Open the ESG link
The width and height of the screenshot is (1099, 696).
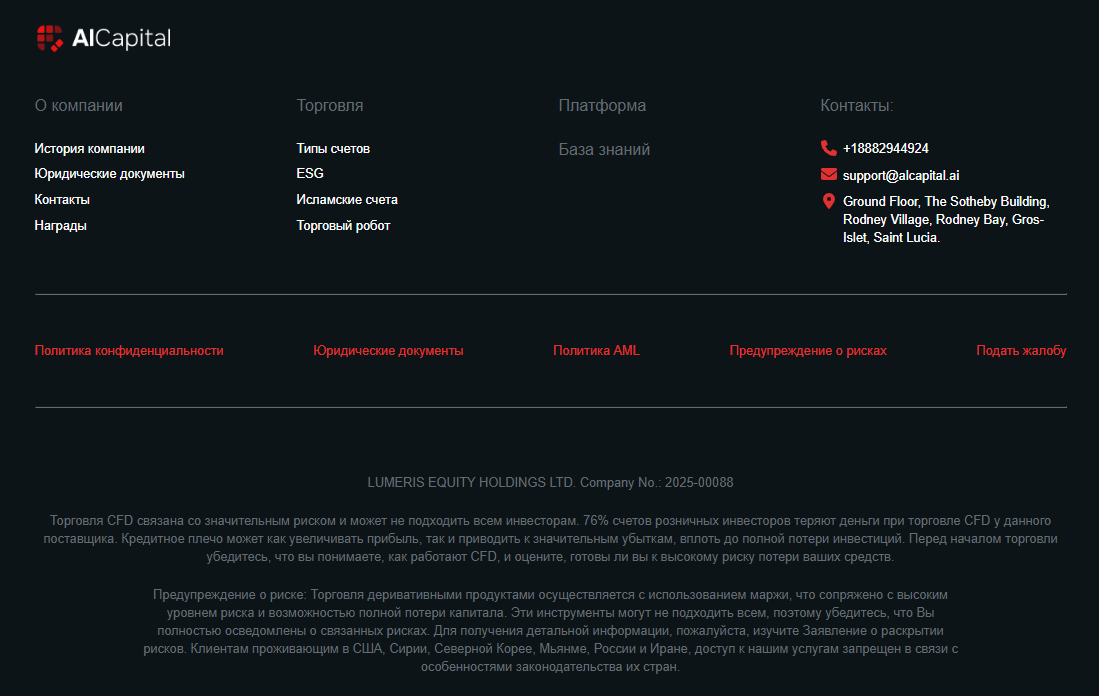(310, 174)
